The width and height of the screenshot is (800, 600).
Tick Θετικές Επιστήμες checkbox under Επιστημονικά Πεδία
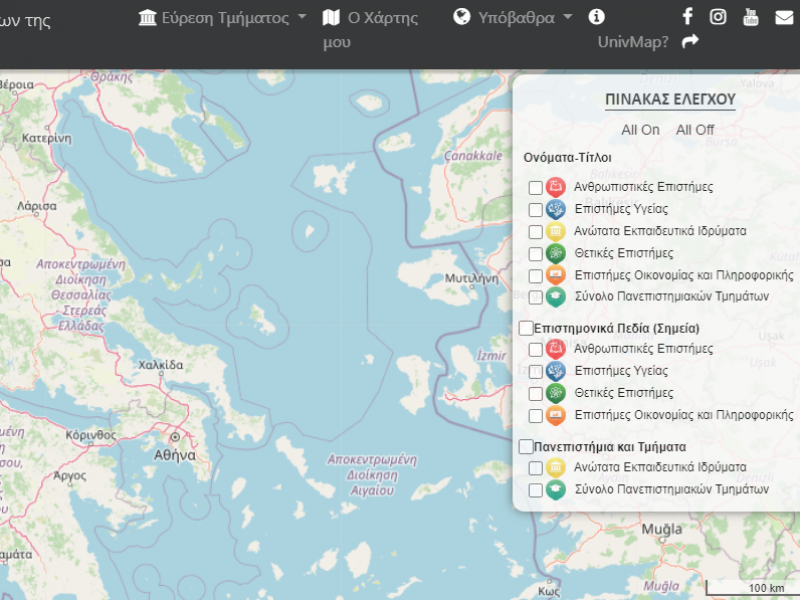tap(535, 394)
